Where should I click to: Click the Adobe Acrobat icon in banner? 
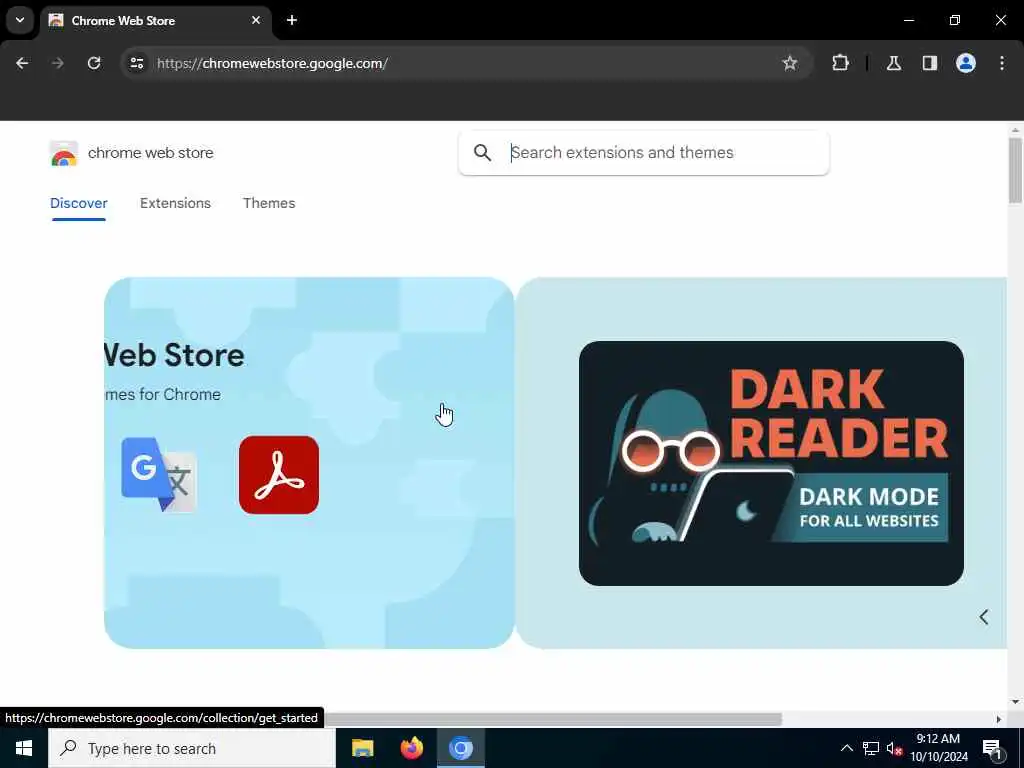coord(279,475)
